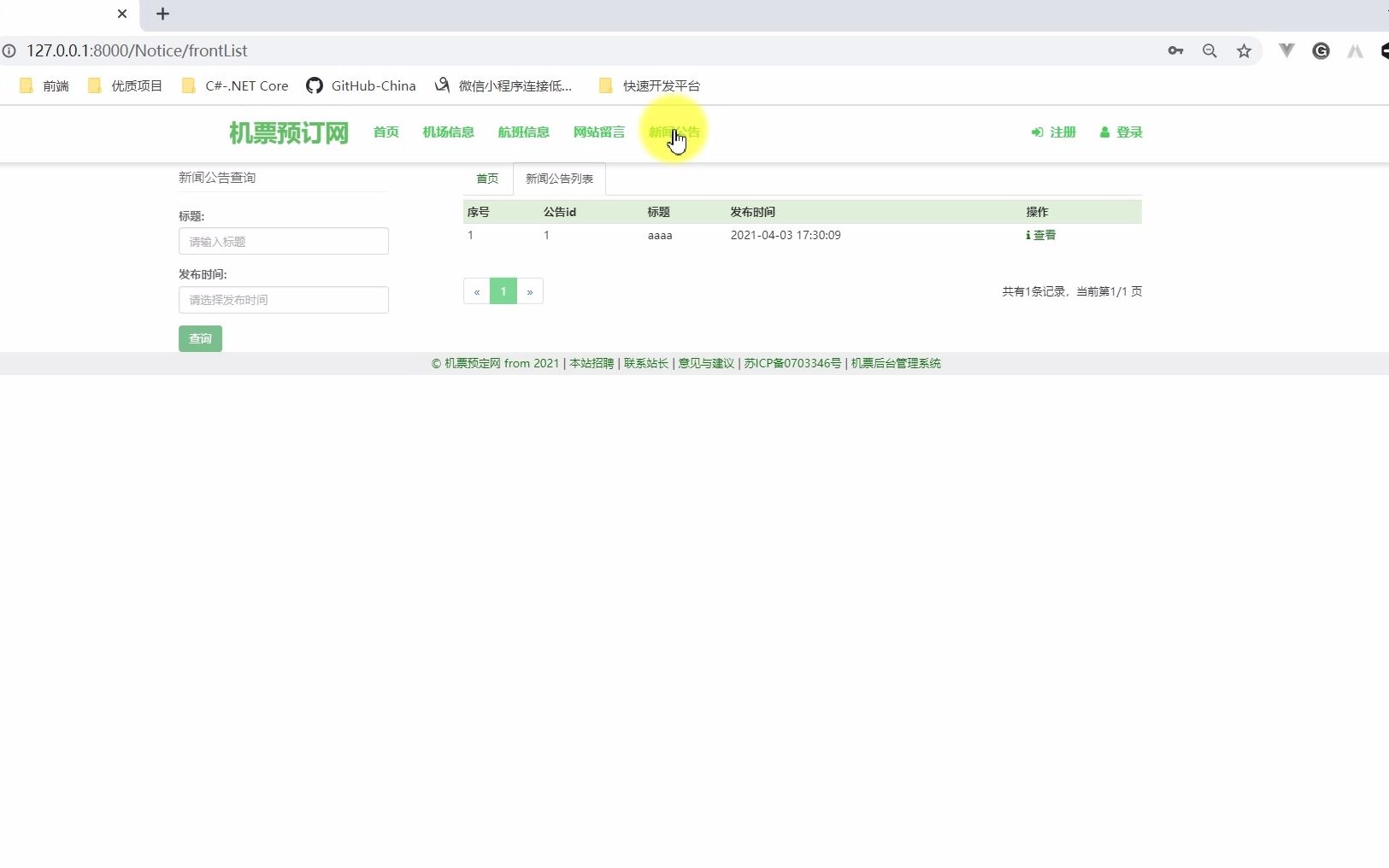
Task: Click the grey A-shaped extension icon
Action: [x=1355, y=50]
